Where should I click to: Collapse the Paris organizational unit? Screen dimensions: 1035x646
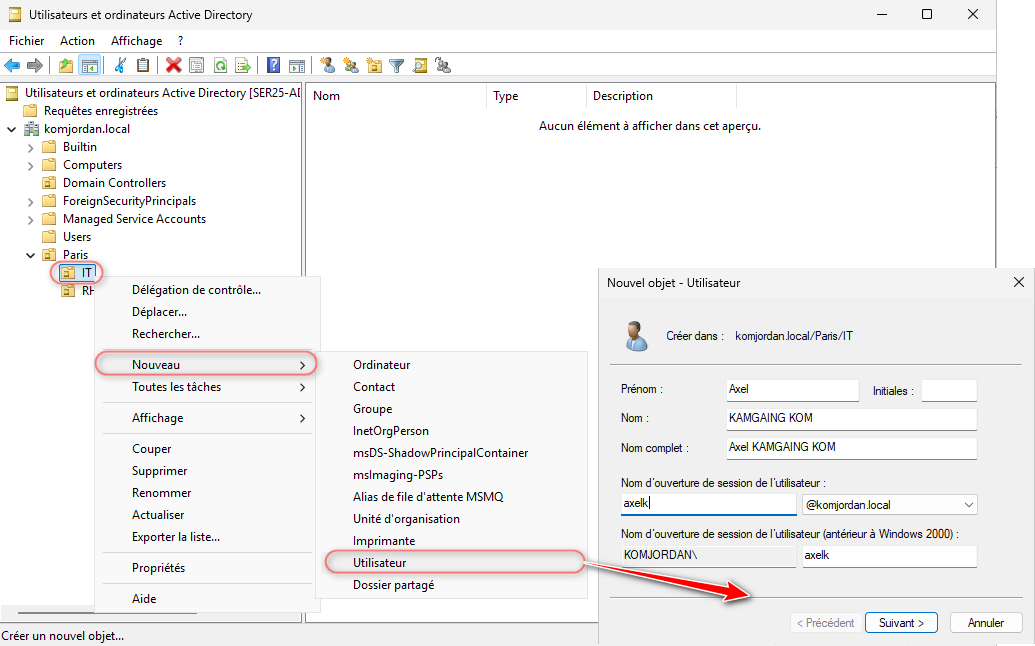pyautogui.click(x=30, y=255)
